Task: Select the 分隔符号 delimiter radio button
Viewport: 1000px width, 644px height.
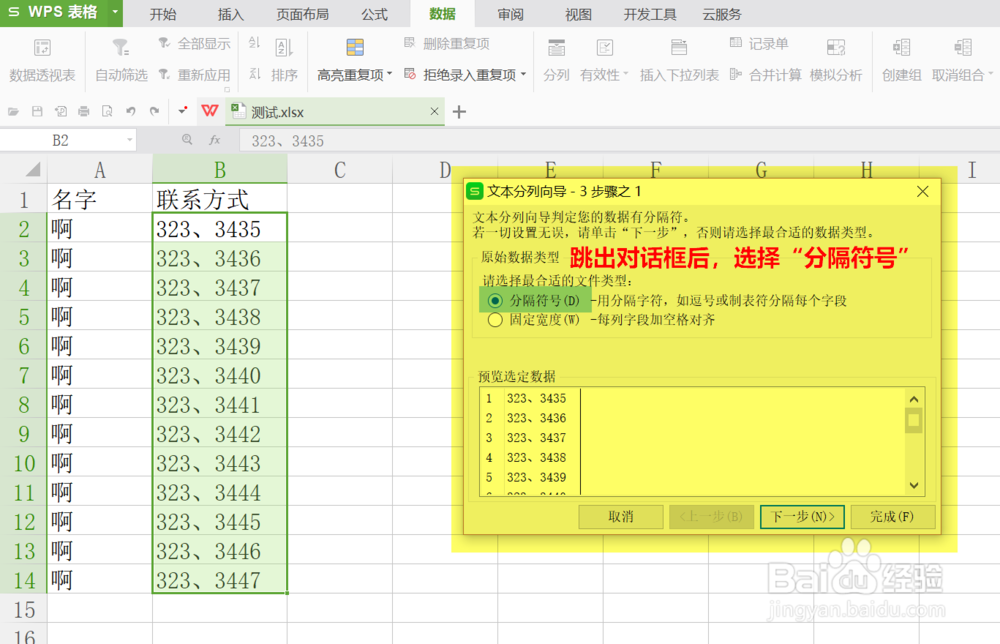Action: tap(495, 300)
